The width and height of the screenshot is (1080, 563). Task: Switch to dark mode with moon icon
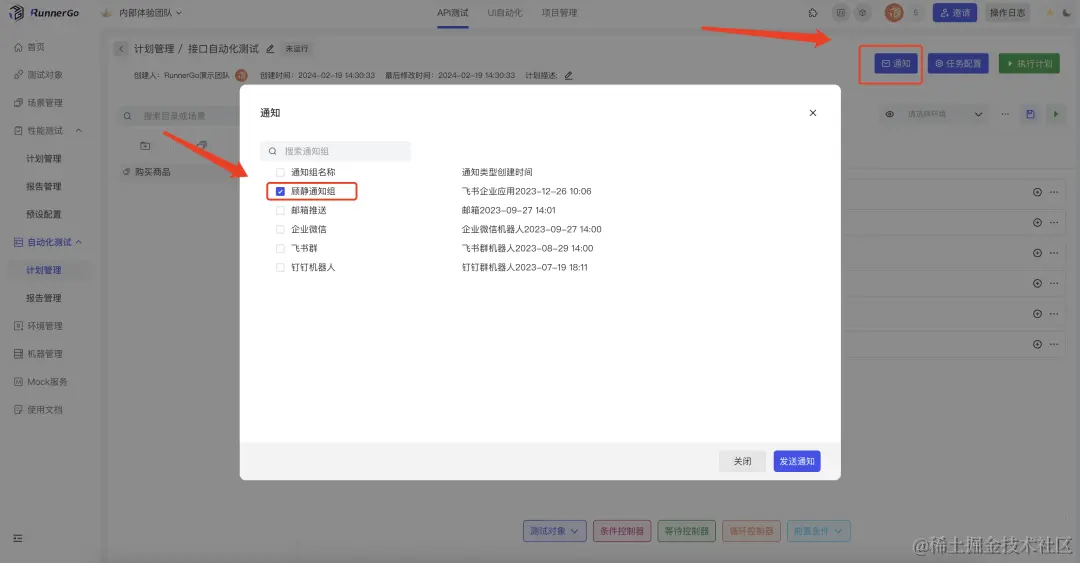coord(1068,12)
